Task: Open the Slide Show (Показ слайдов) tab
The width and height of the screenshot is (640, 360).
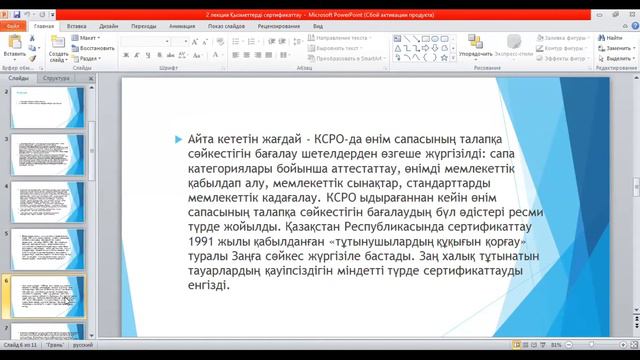Action: pyautogui.click(x=227, y=26)
